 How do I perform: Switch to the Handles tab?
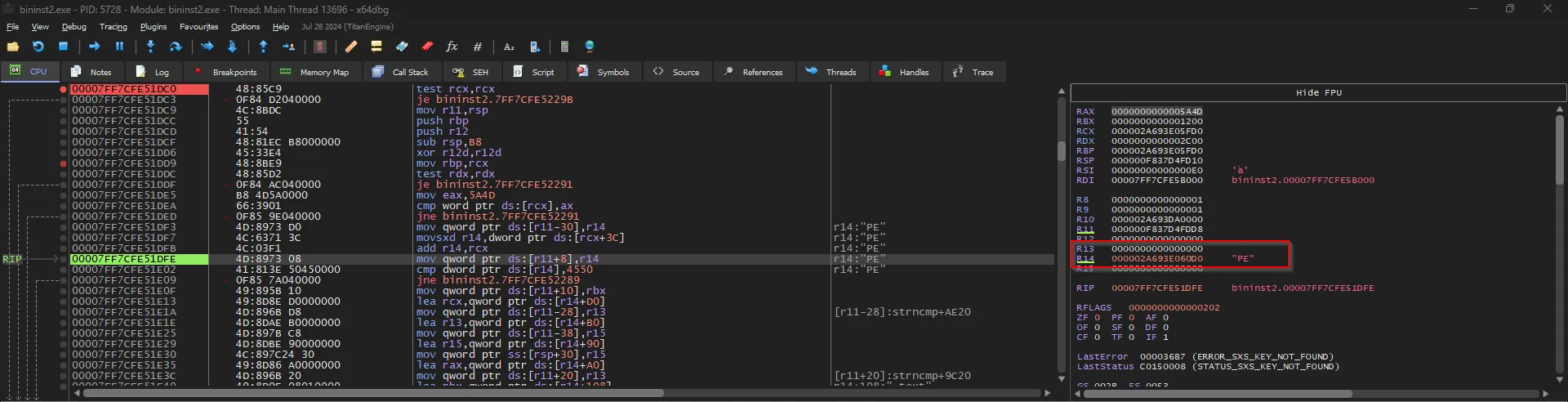(x=905, y=72)
